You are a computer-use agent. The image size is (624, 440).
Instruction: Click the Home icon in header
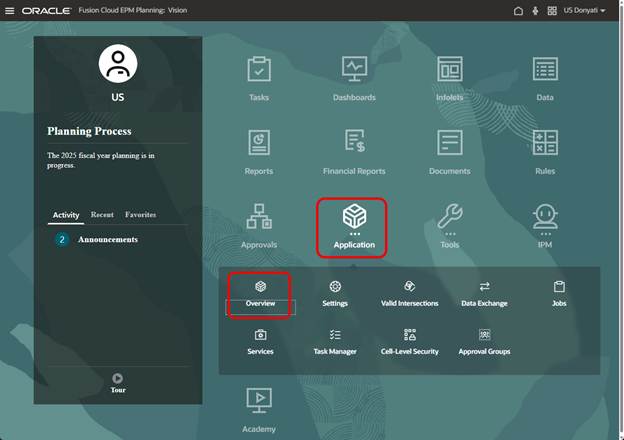point(518,10)
